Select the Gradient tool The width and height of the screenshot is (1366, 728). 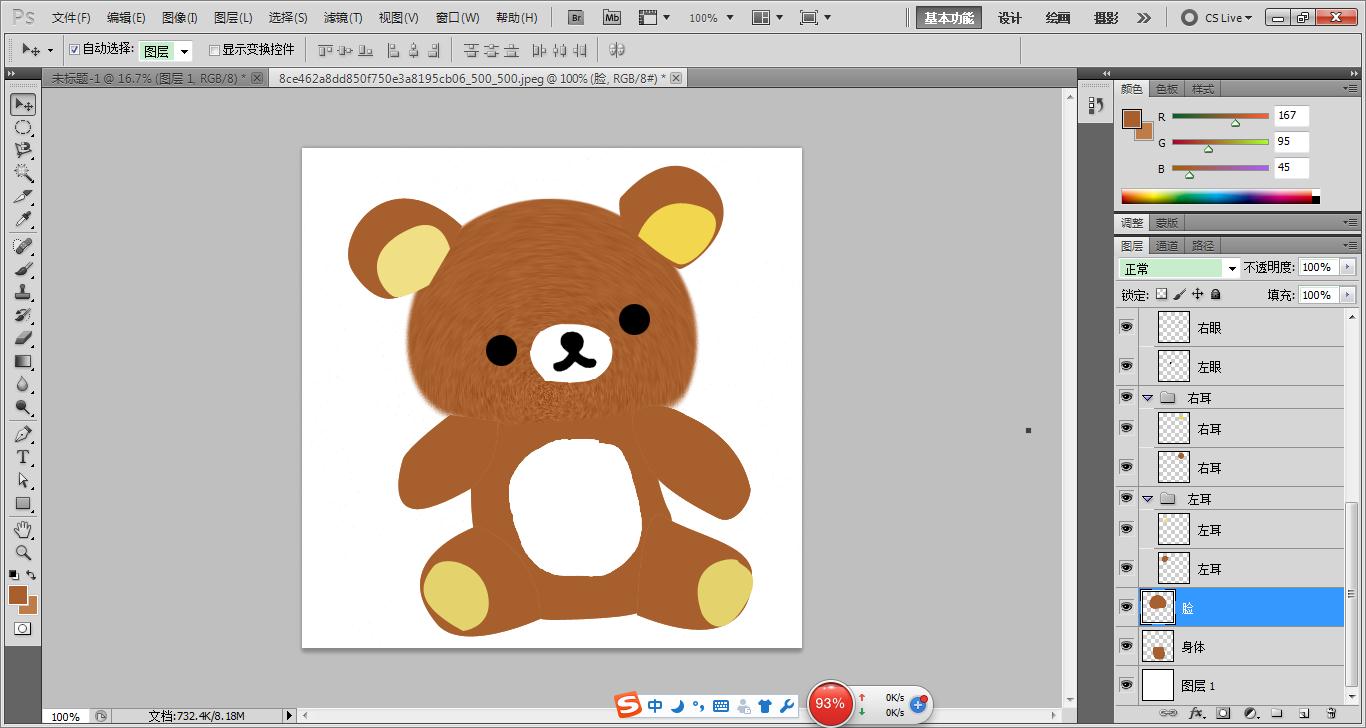(23, 361)
